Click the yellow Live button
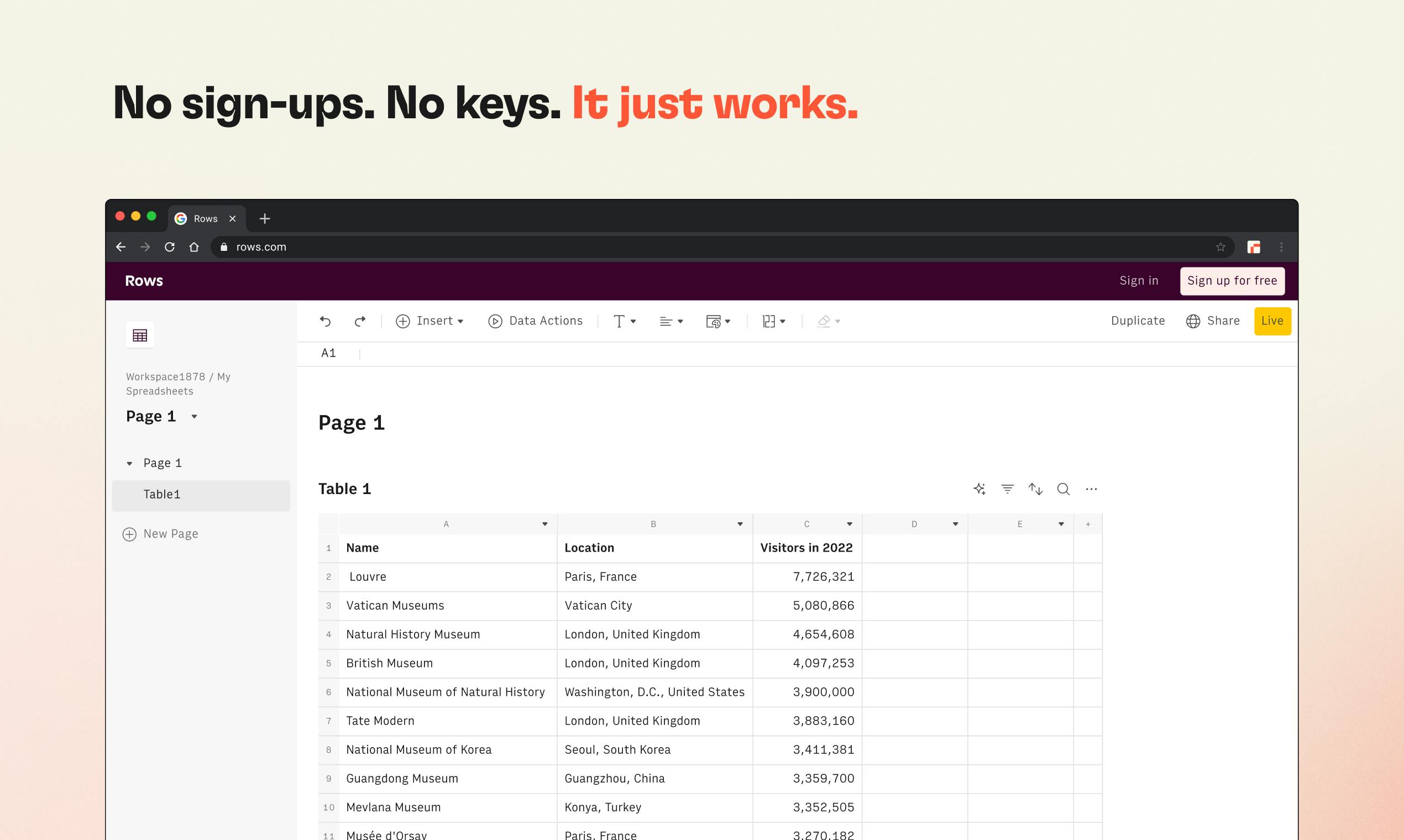This screenshot has width=1404, height=840. tap(1272, 321)
